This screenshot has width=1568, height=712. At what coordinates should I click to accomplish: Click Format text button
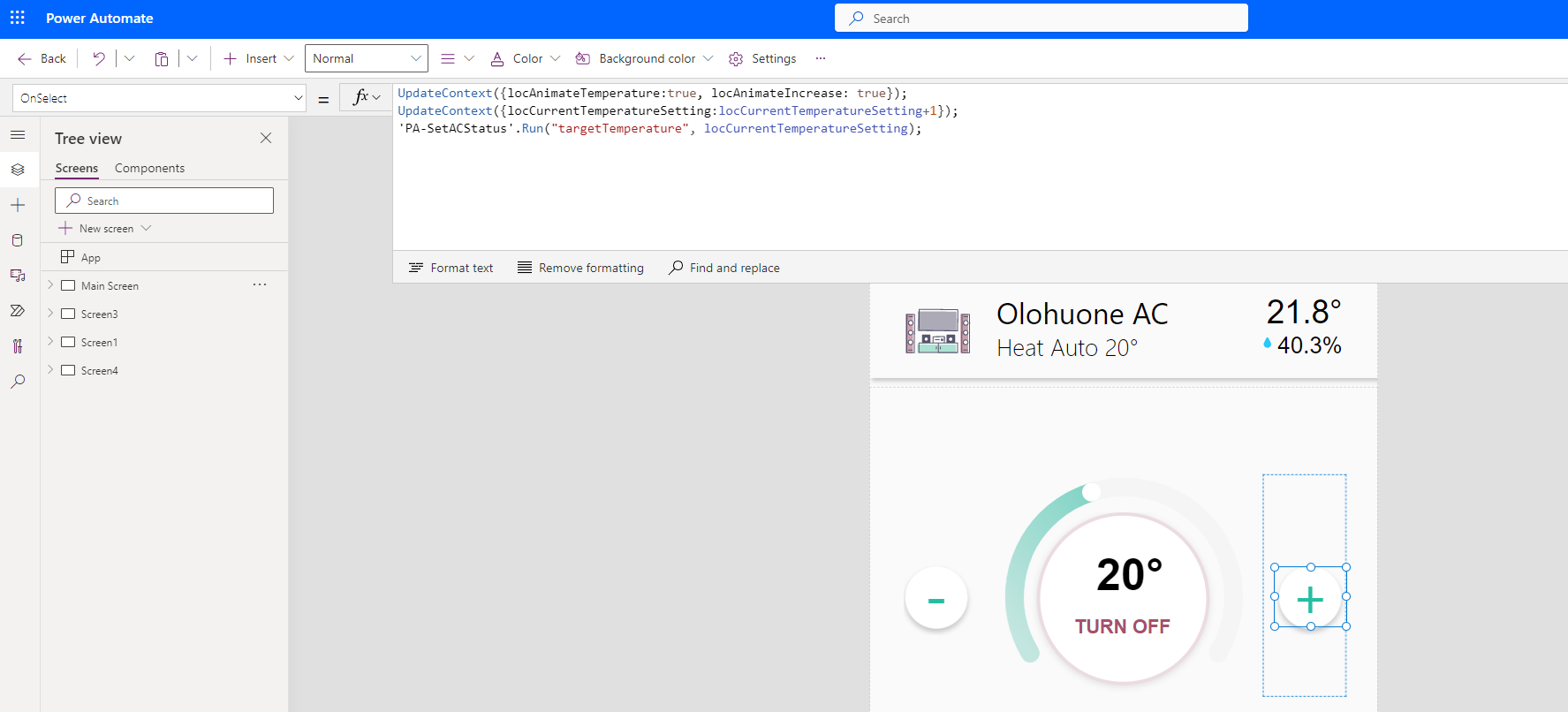coord(451,268)
